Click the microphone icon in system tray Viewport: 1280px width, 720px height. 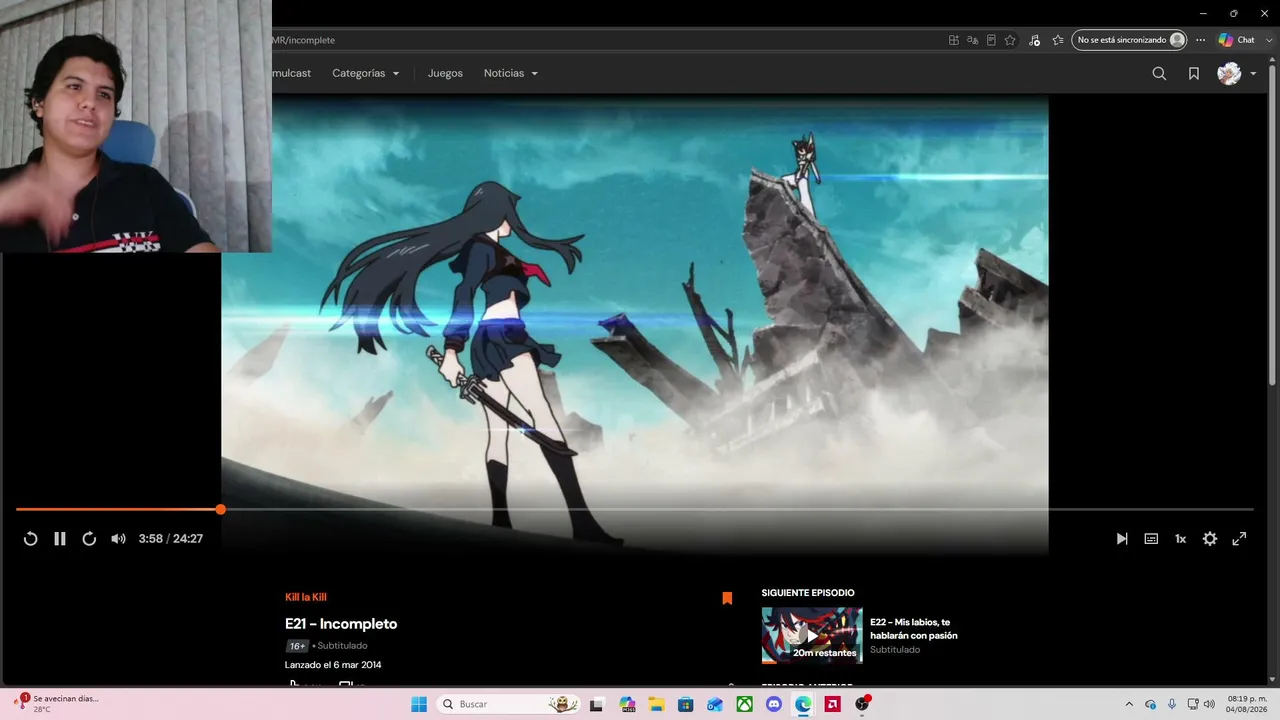1172,704
